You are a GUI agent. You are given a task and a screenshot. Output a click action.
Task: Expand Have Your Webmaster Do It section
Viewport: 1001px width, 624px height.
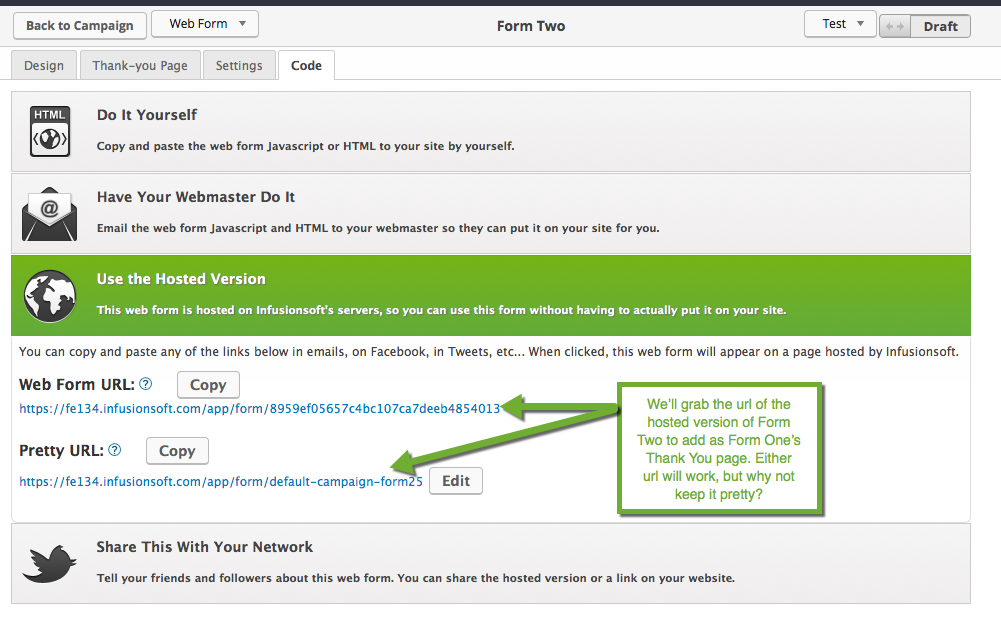click(491, 213)
